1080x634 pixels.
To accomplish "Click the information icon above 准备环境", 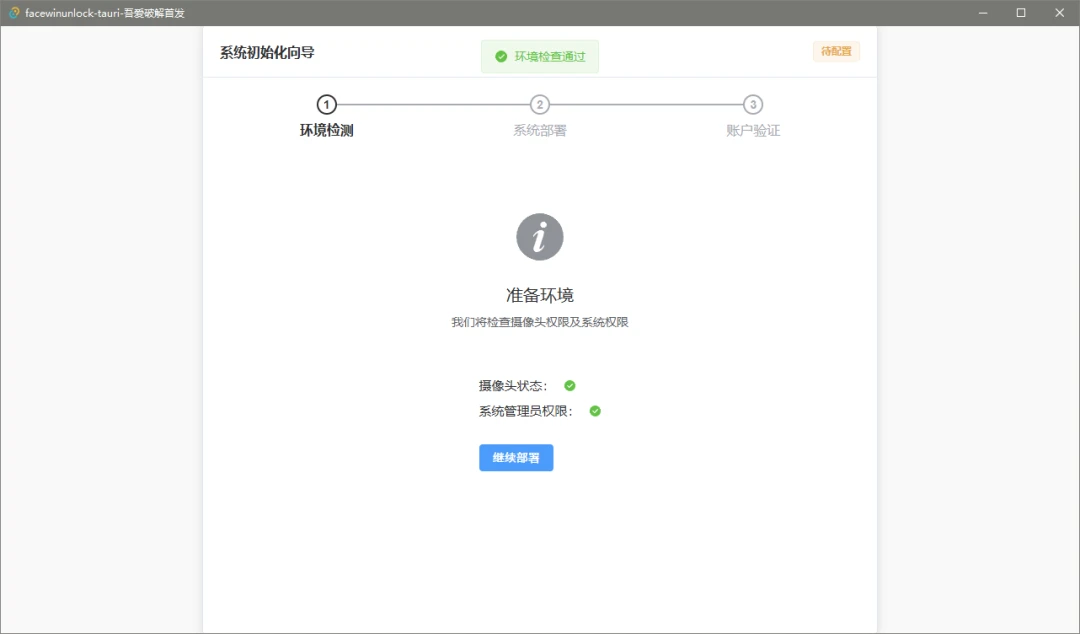I will click(539, 236).
